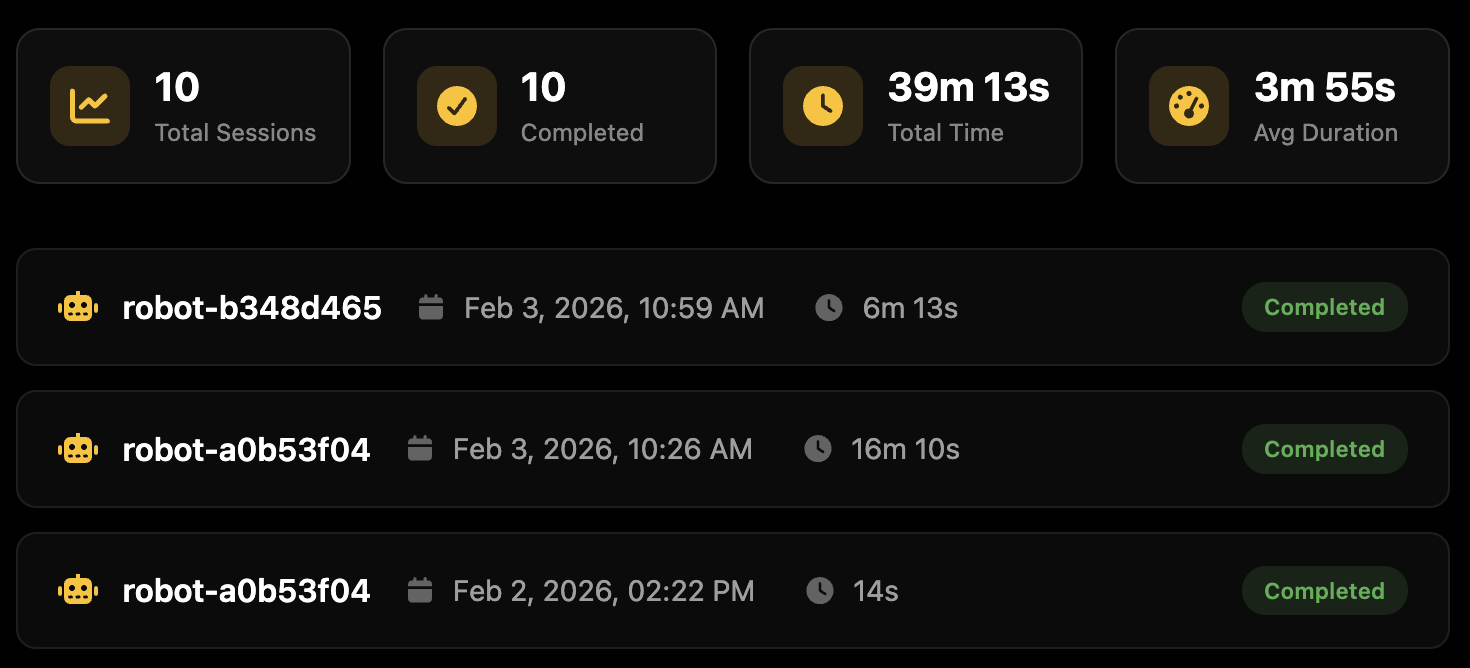
Task: Click the clock icon beside the 6m 13s duration
Action: (x=828, y=307)
